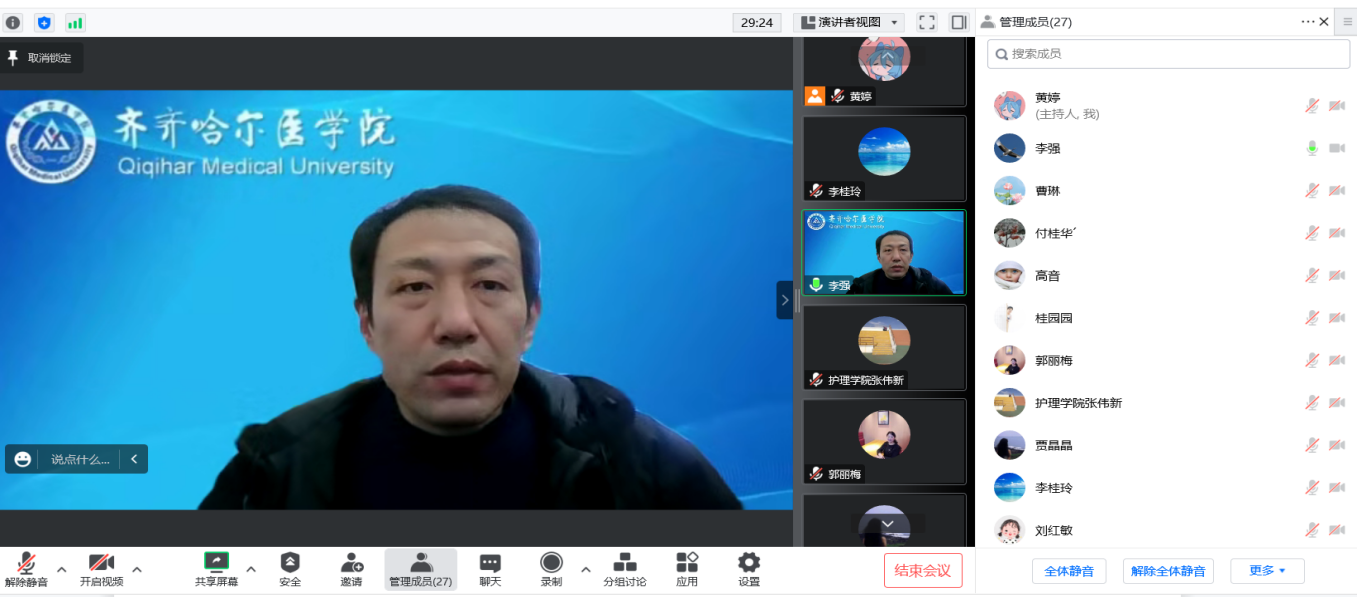Click 管理成员(27) toolbar item
Screen dimensions: 1357x597
pyautogui.click(x=421, y=568)
